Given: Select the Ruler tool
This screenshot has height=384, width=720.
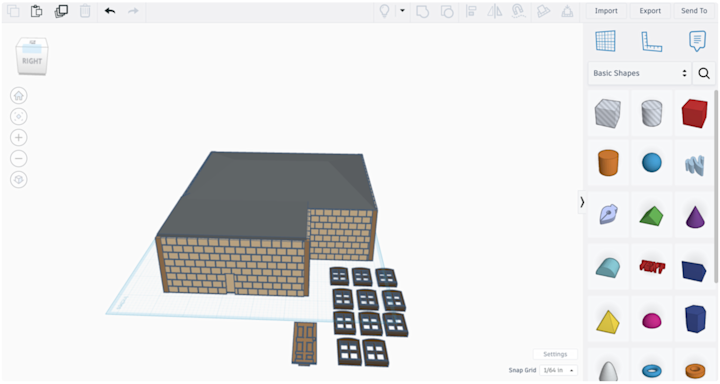Looking at the screenshot, I should click(652, 41).
